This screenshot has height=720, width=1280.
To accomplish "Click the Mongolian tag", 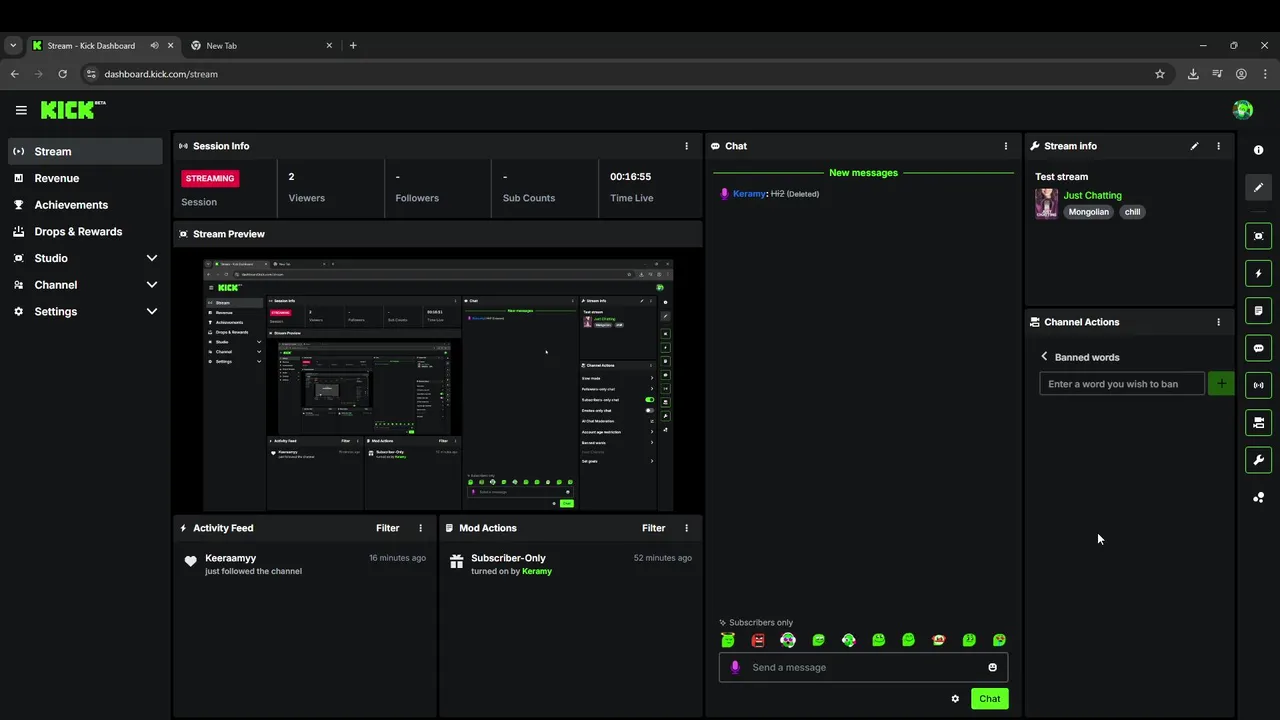I will coord(1088,212).
